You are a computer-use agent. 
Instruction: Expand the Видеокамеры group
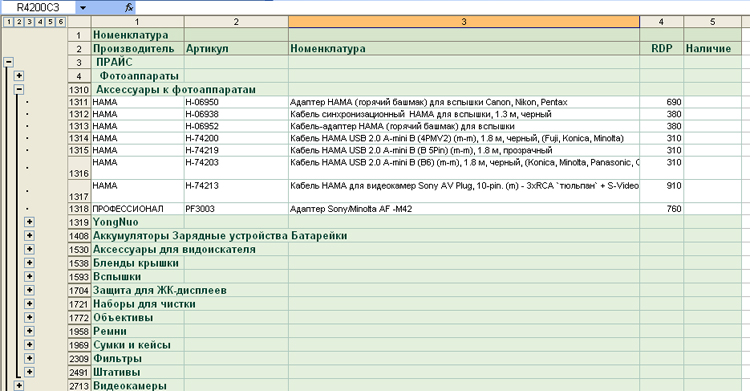19,385
